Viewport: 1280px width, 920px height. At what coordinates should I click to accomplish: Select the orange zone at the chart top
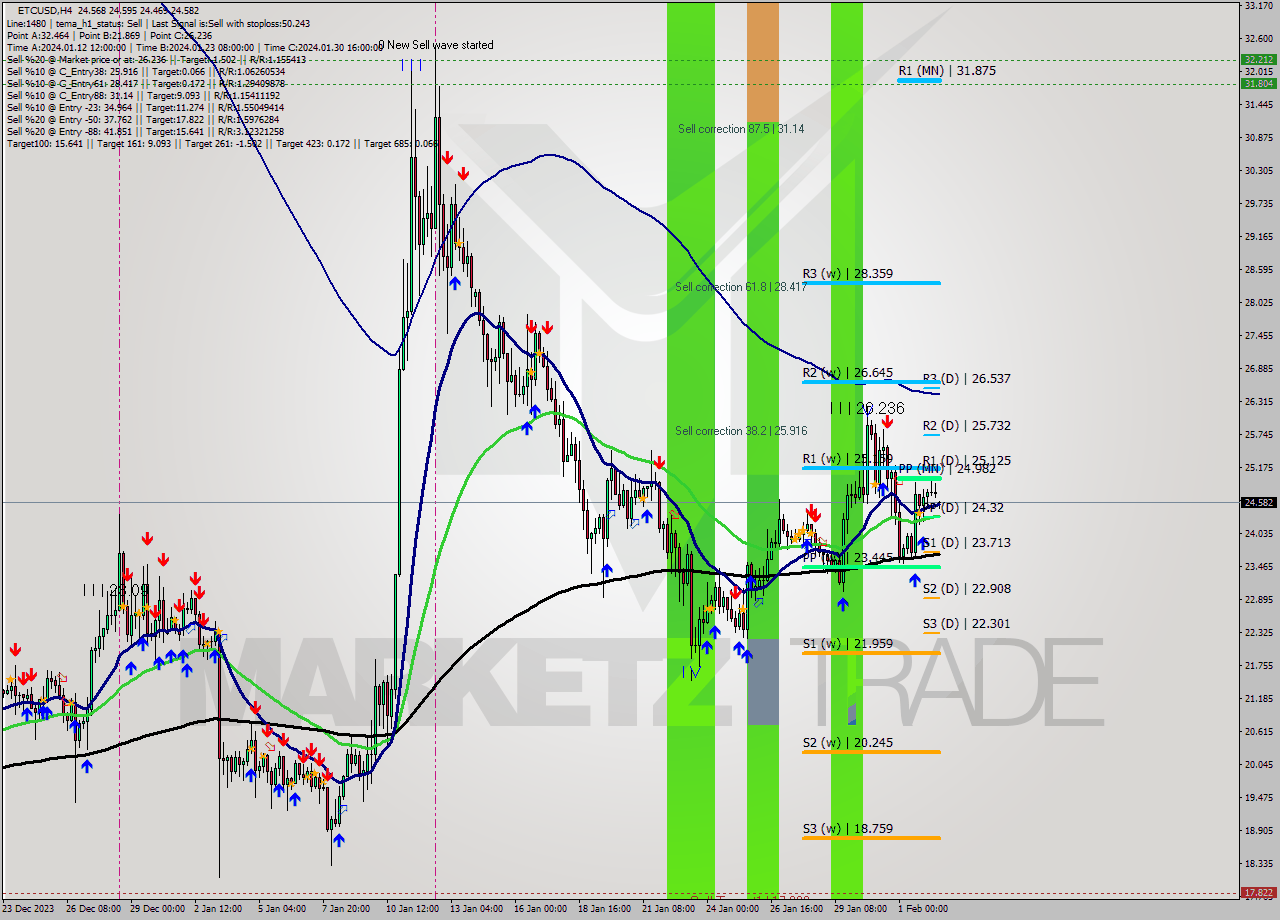point(762,62)
